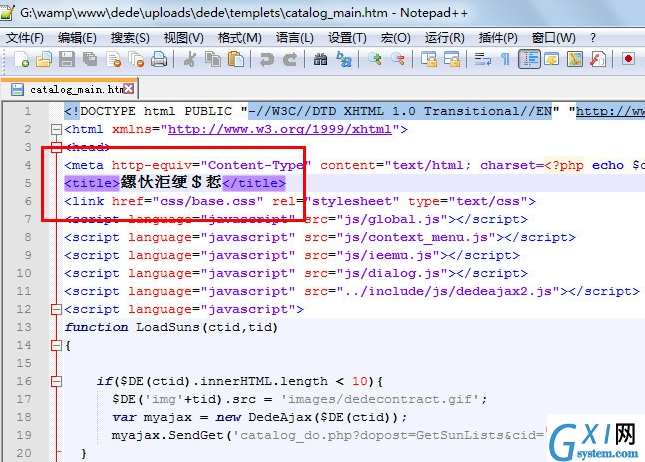Place cursor in the title text on line 5

171,182
